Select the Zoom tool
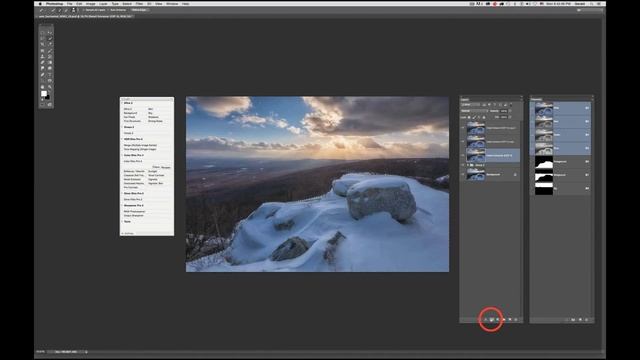Image resolution: width=640 pixels, height=360 pixels. coord(50,87)
